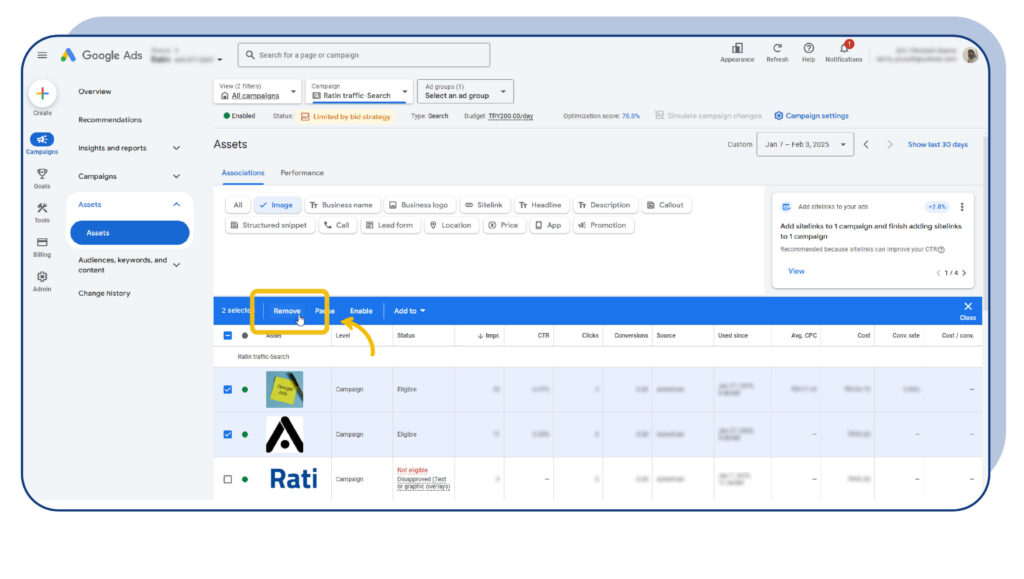Select the Sitelink filter chip
1024x579 pixels.
point(484,205)
